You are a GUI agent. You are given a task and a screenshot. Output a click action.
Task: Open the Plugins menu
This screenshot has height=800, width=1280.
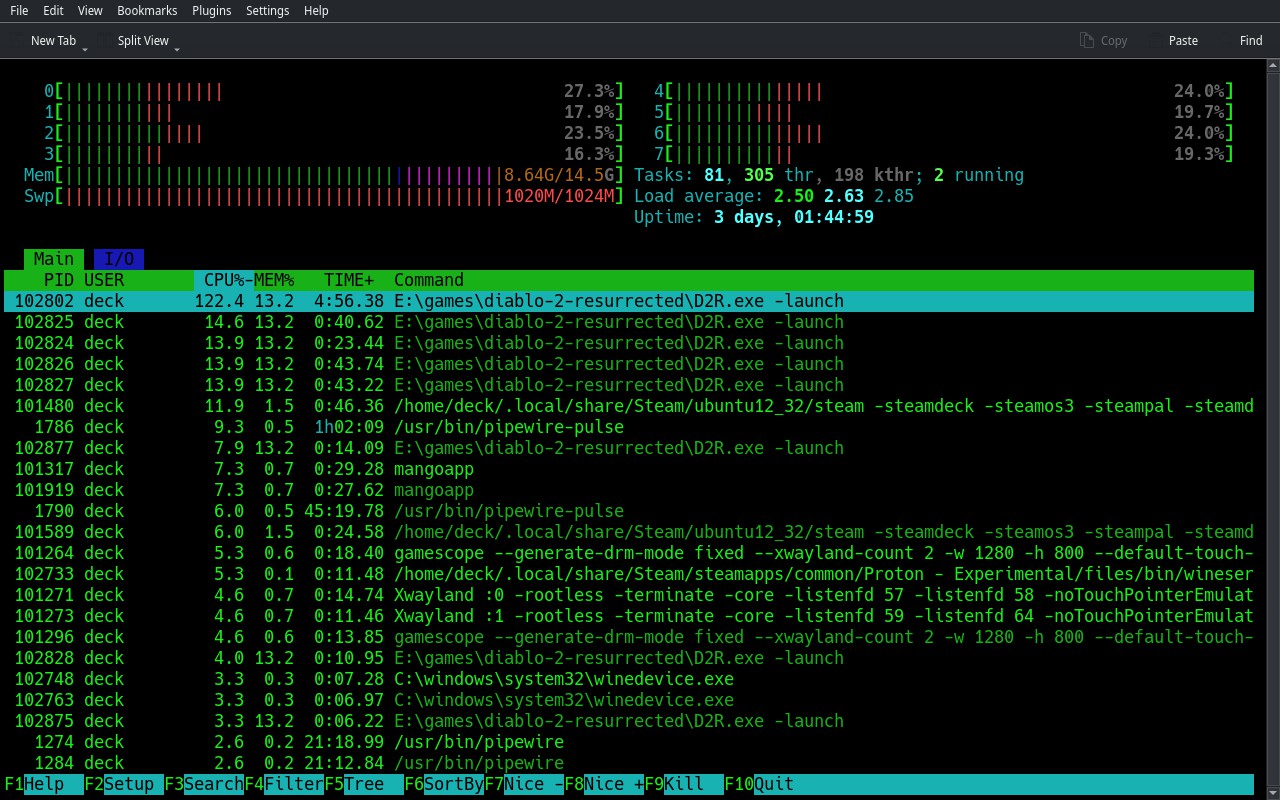point(211,10)
